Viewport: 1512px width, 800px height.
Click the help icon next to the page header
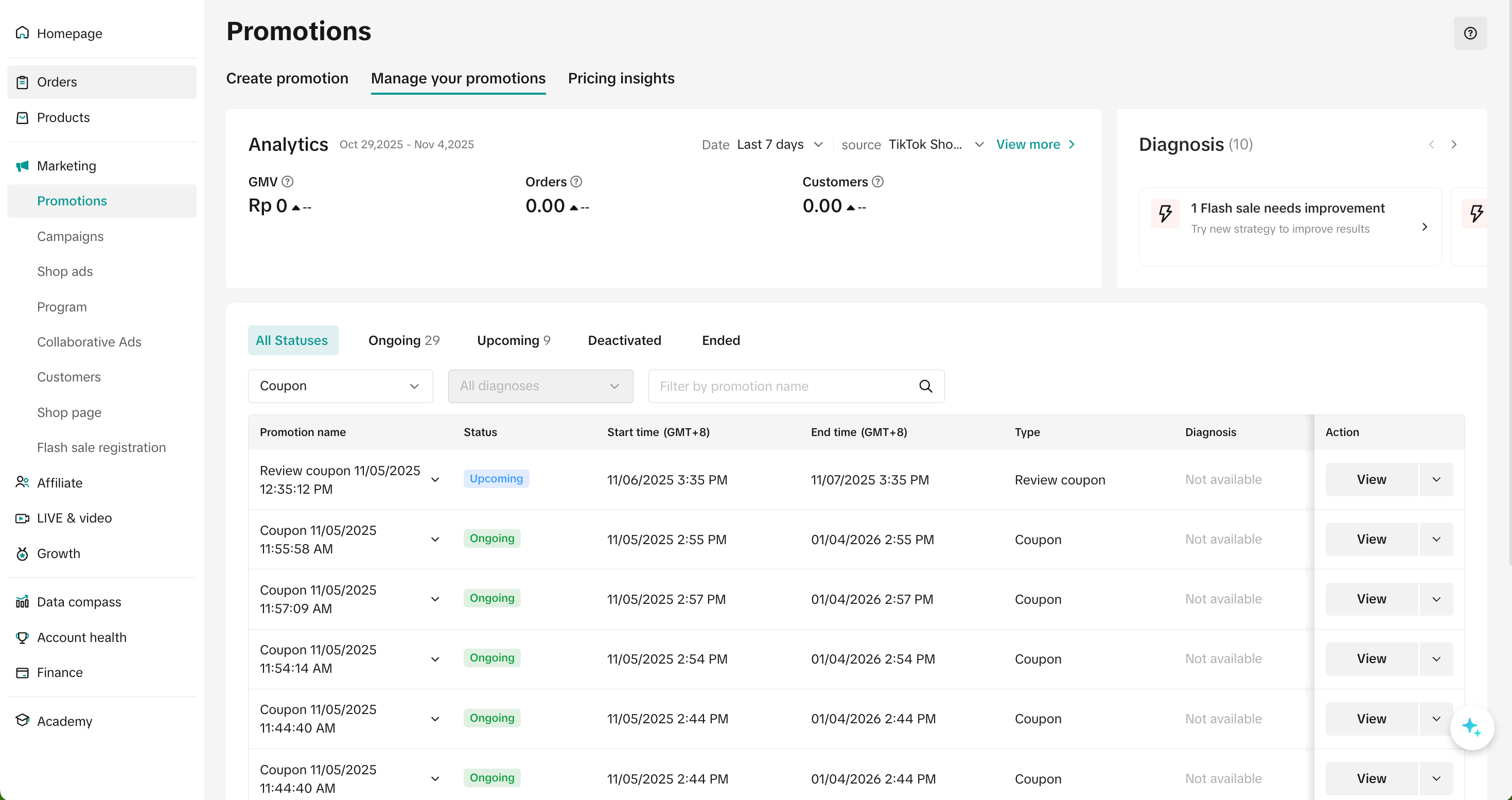coord(1470,33)
